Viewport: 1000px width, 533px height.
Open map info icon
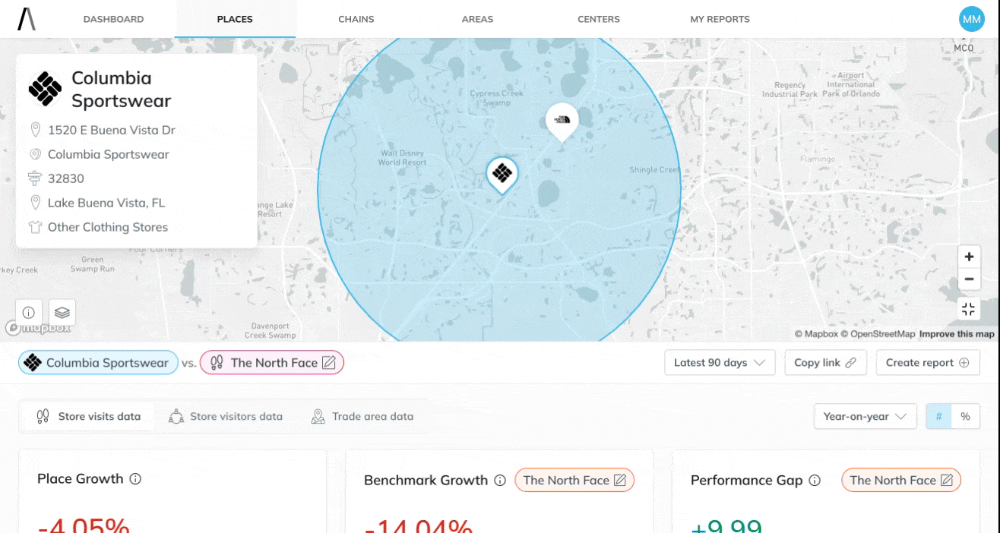(29, 312)
